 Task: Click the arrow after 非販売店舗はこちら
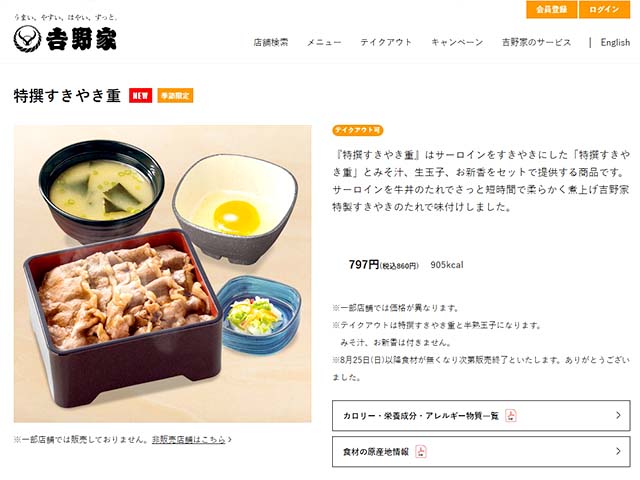pos(230,440)
